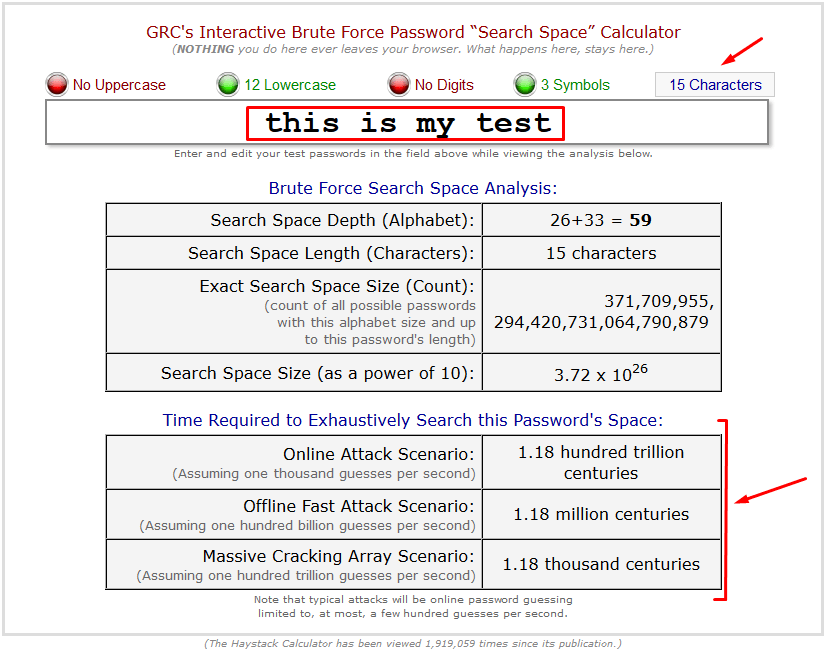Click the 'Search Space Length (Characters)' label
Viewport: 825px width, 652px height.
(x=331, y=253)
